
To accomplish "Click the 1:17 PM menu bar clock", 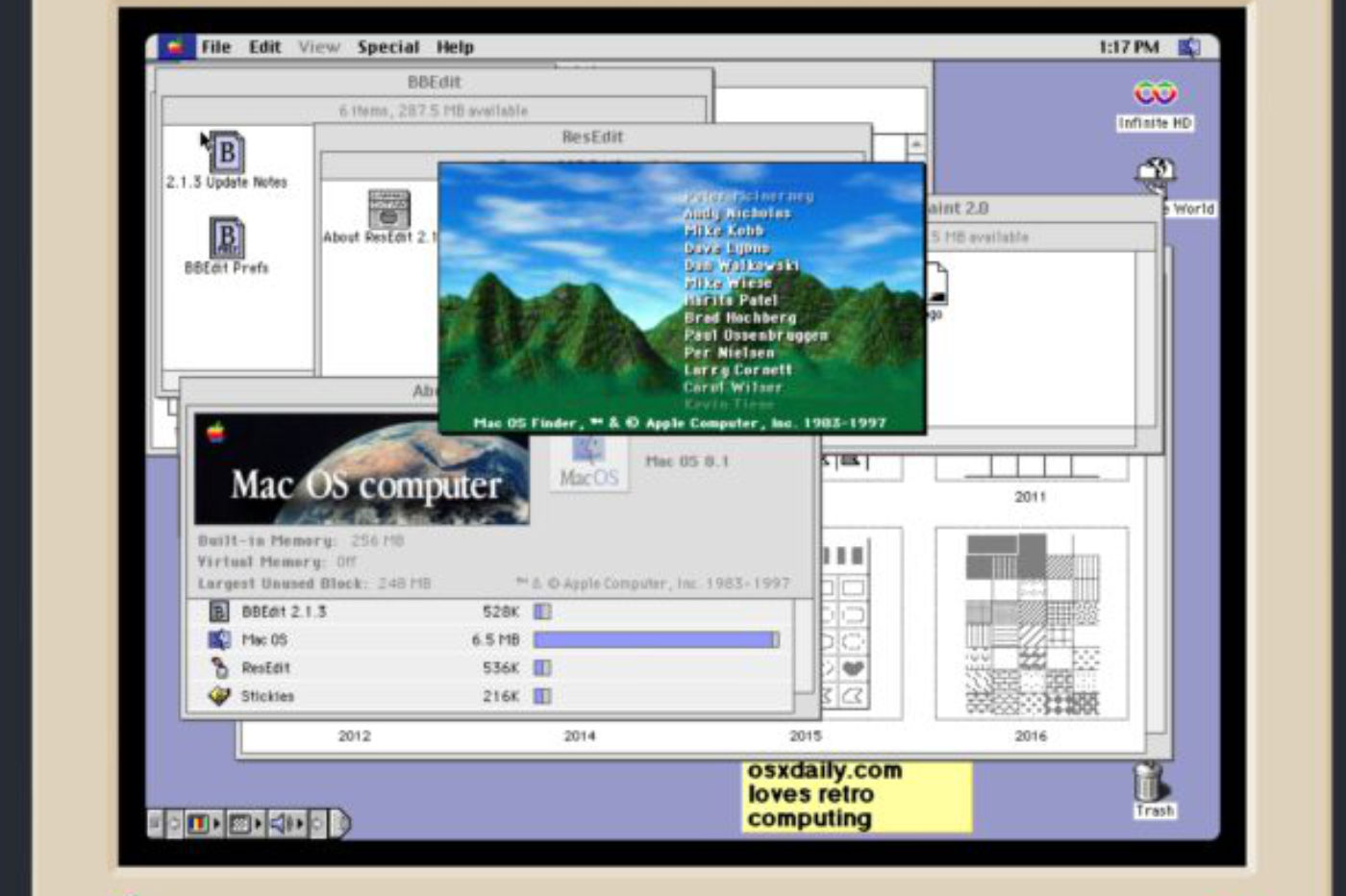I will tap(1129, 47).
